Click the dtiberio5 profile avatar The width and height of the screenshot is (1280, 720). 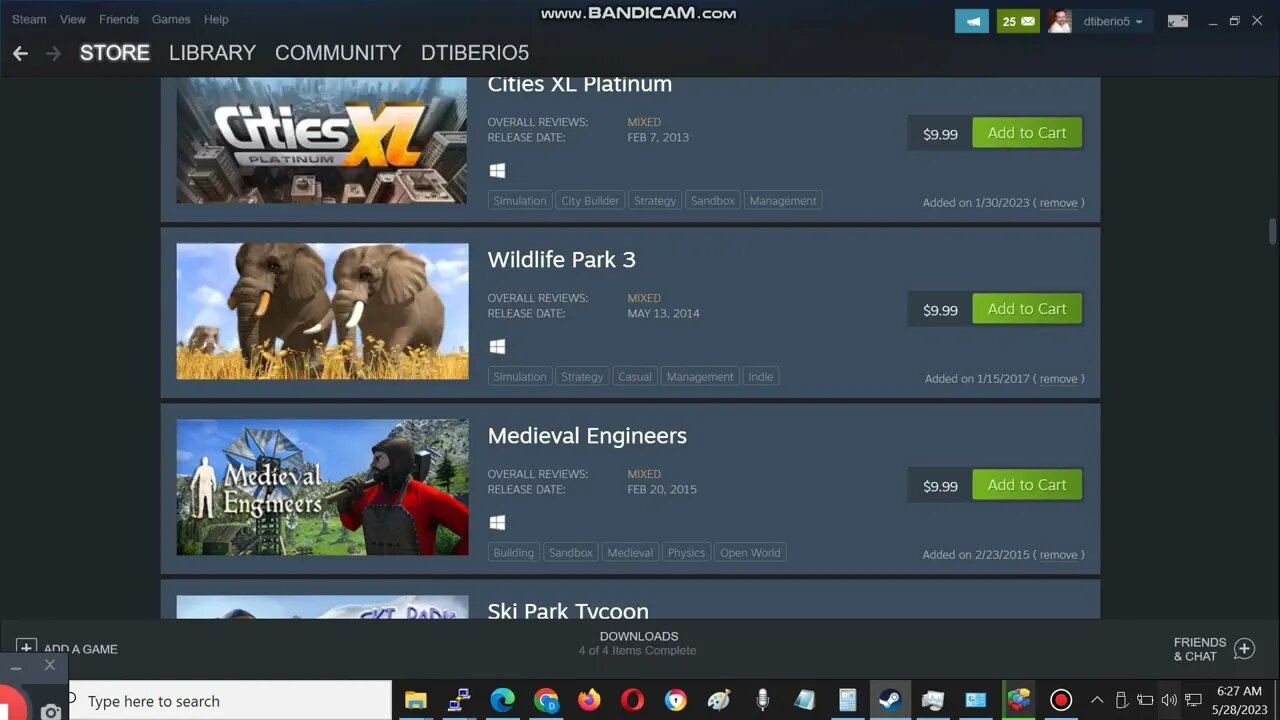click(x=1060, y=21)
